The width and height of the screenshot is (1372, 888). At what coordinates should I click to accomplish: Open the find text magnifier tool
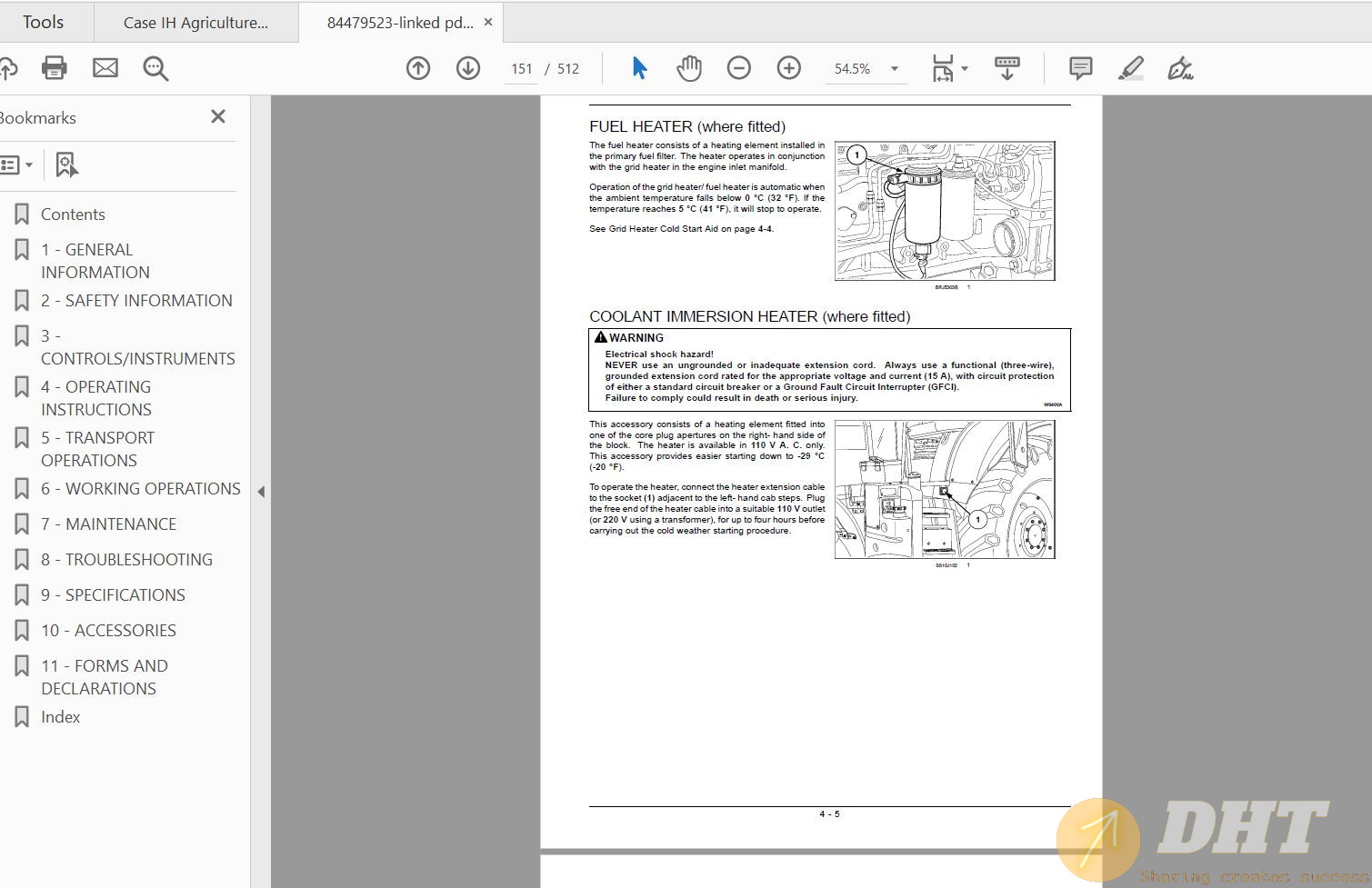pos(155,68)
